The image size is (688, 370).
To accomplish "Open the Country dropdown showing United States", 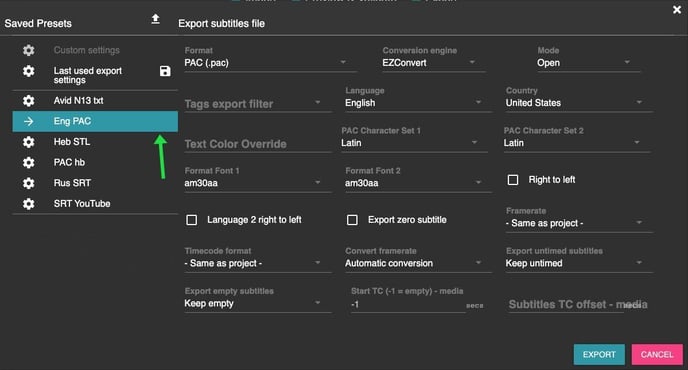I will (579, 103).
